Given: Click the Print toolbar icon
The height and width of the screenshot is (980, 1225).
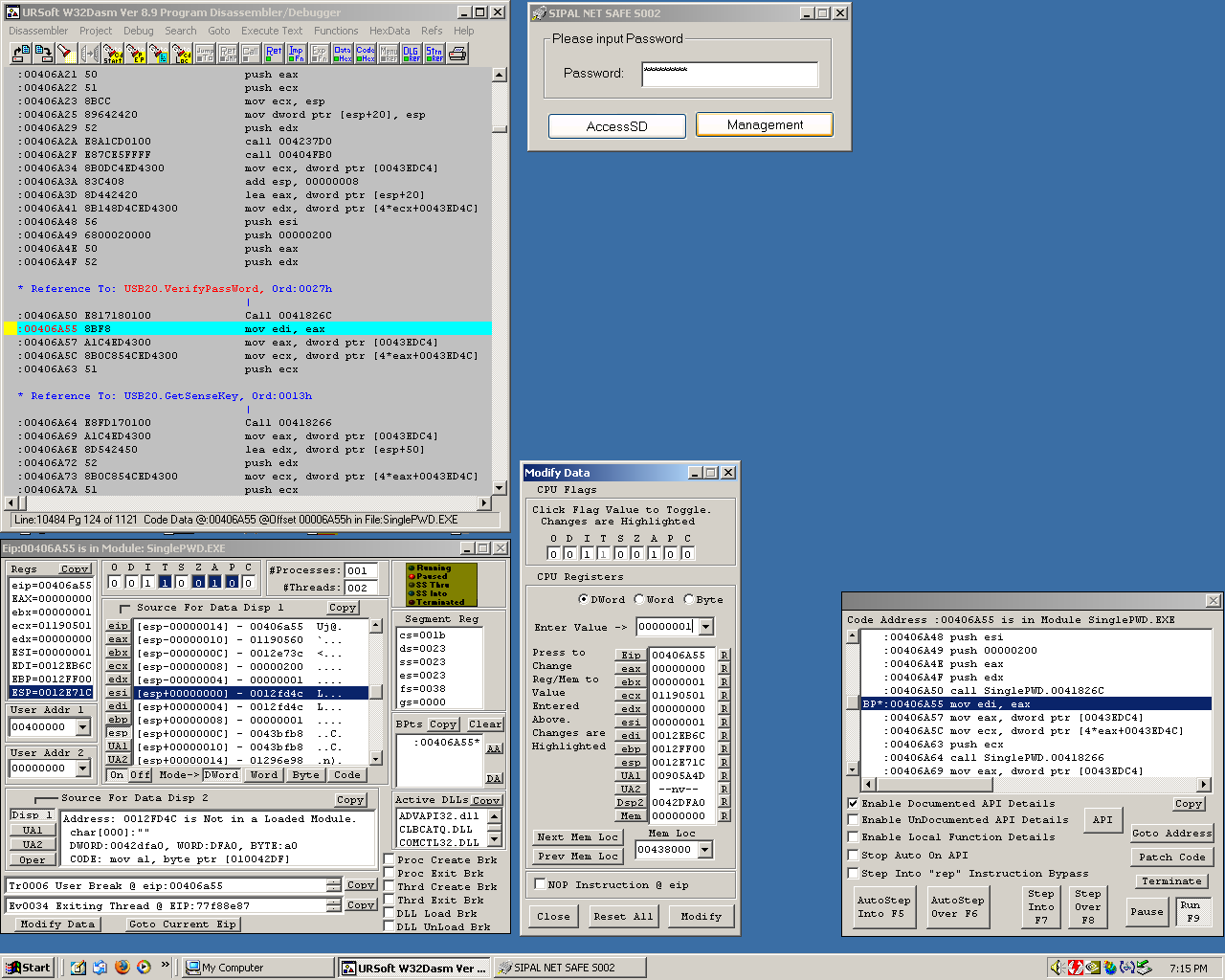Looking at the screenshot, I should coord(458,54).
